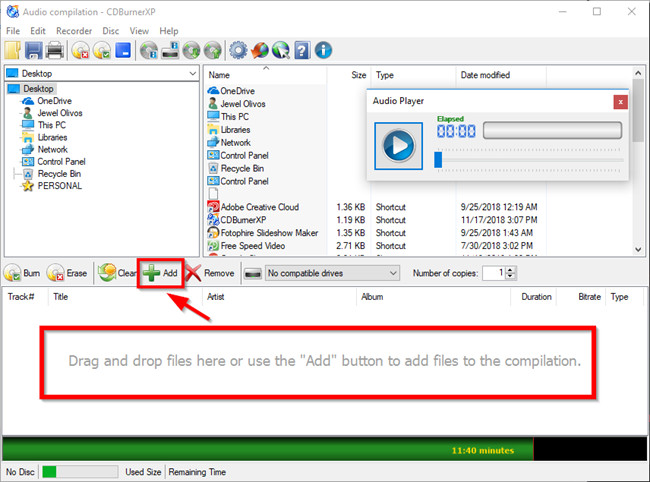This screenshot has height=482, width=650.
Task: Click the Burn disc button
Action: (x=24, y=272)
